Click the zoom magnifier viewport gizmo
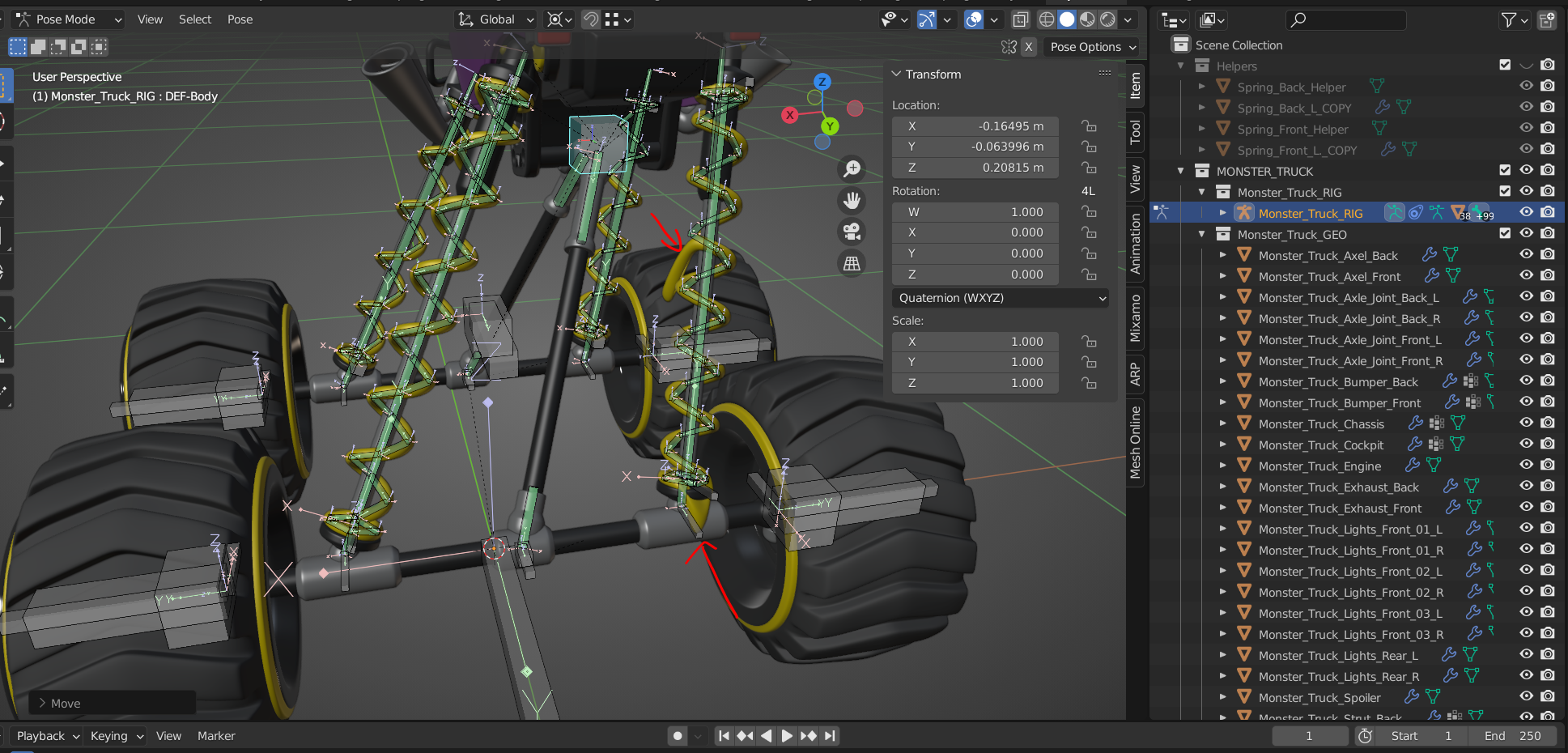The image size is (1568, 753). 852,168
